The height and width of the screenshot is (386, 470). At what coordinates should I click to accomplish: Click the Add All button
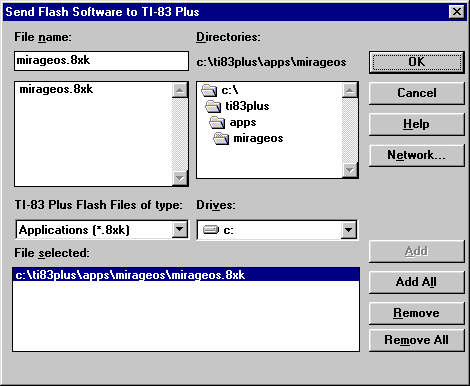click(417, 282)
